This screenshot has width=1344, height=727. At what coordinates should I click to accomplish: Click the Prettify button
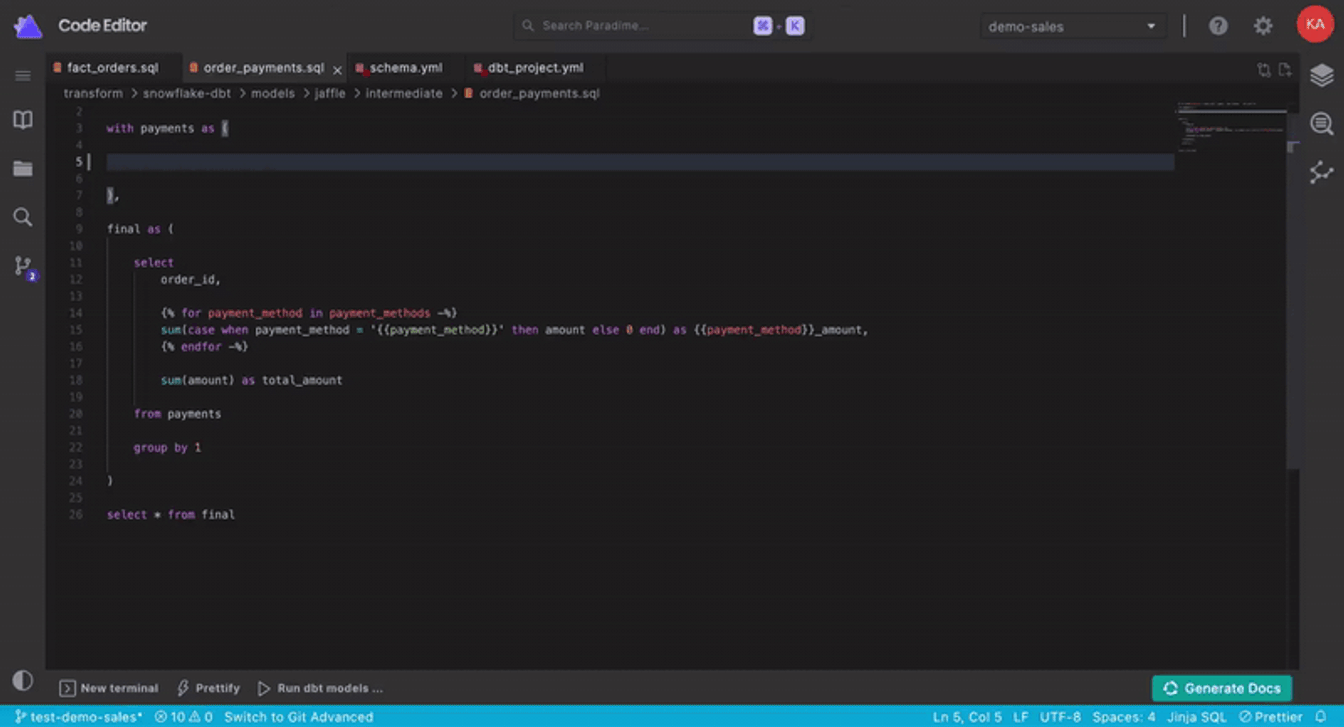point(208,688)
